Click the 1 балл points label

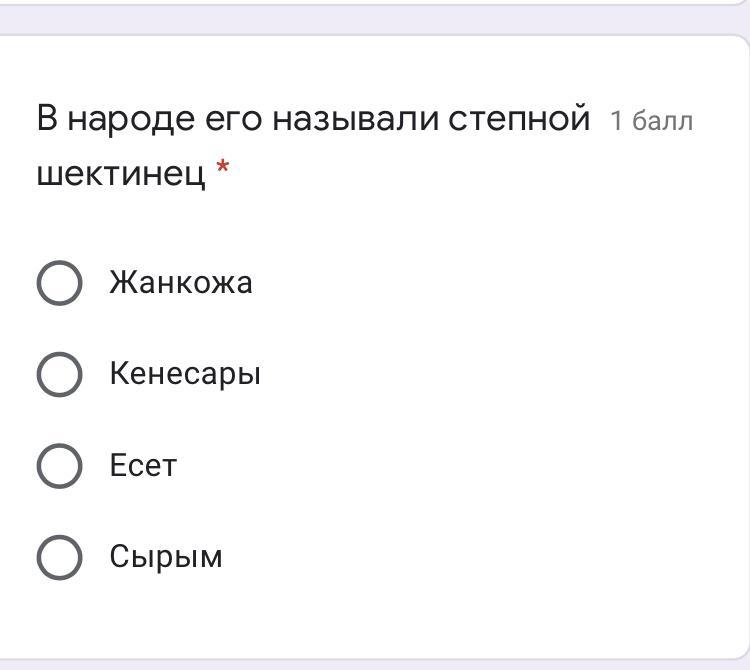point(651,121)
